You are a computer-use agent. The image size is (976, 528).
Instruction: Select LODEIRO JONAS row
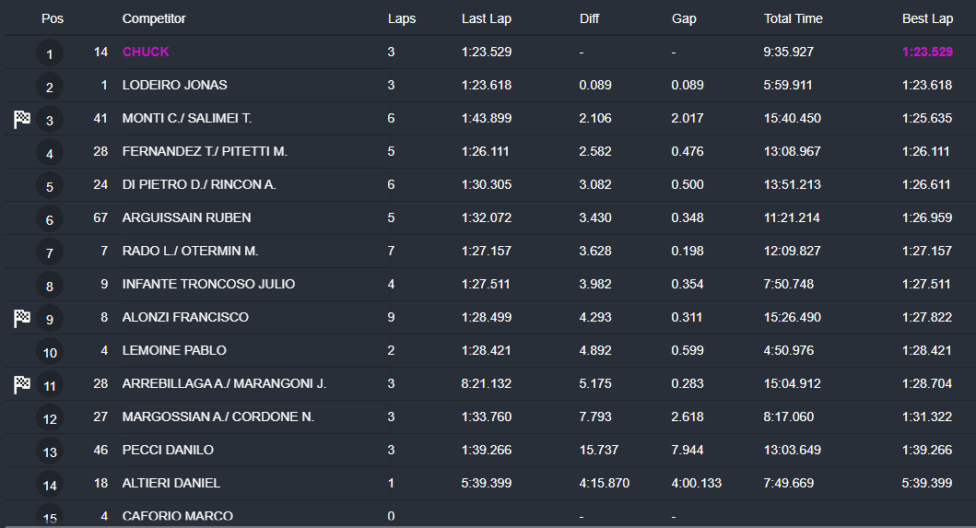click(x=174, y=86)
